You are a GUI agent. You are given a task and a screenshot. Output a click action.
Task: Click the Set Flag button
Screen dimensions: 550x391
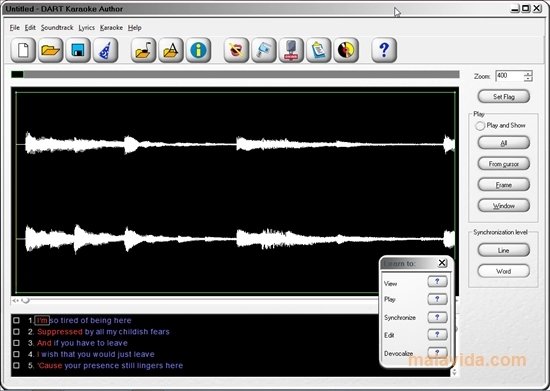pos(504,96)
